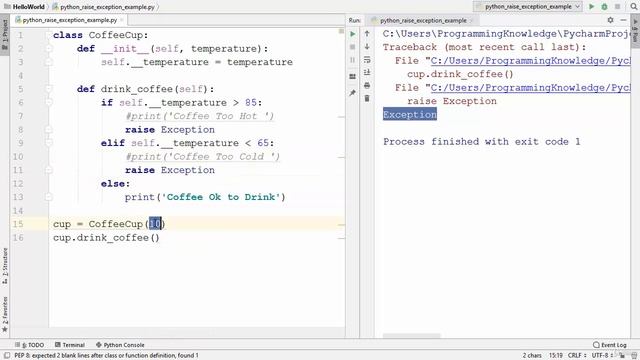This screenshot has width=640, height=360.
Task: Click line number 15 in the gutter
Action: click(18, 224)
